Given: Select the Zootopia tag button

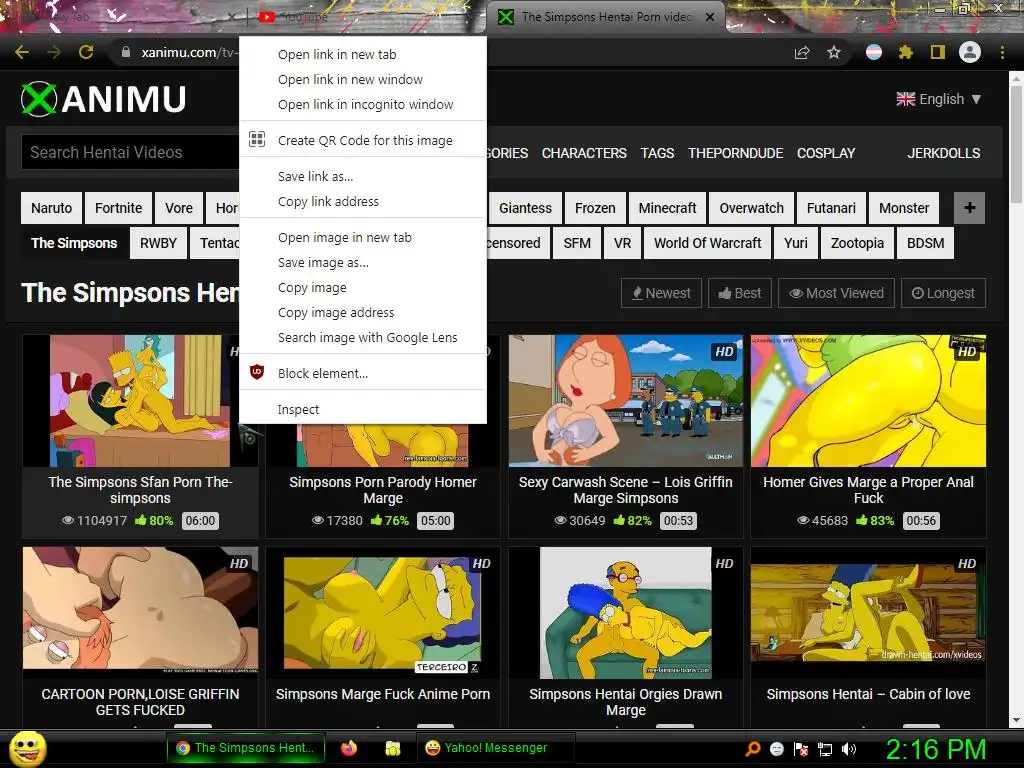Looking at the screenshot, I should [x=857, y=243].
